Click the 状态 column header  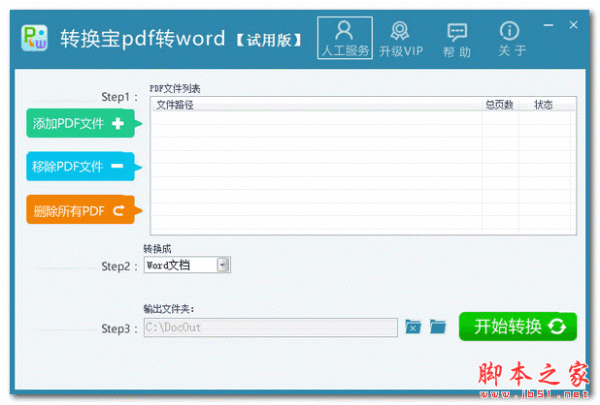click(x=544, y=105)
